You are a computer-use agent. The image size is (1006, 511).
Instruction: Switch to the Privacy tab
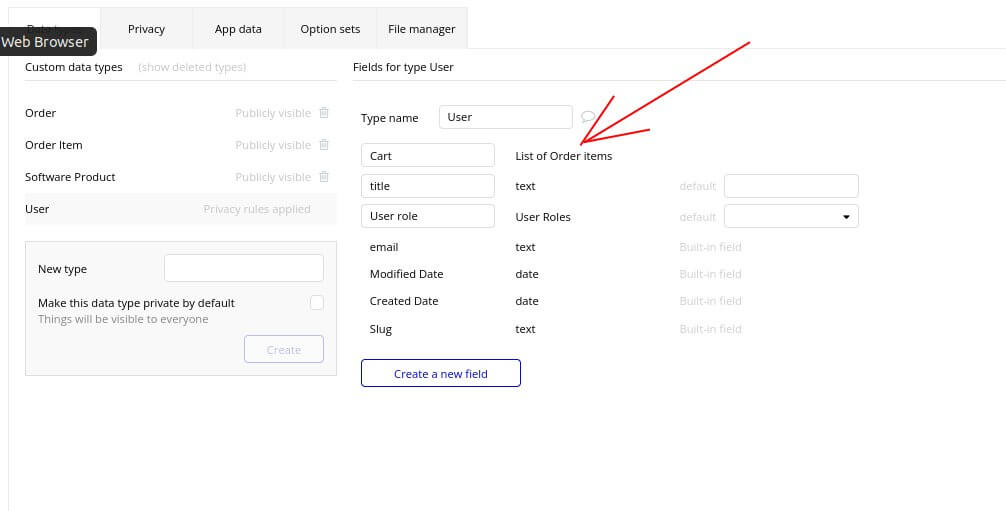pyautogui.click(x=146, y=29)
